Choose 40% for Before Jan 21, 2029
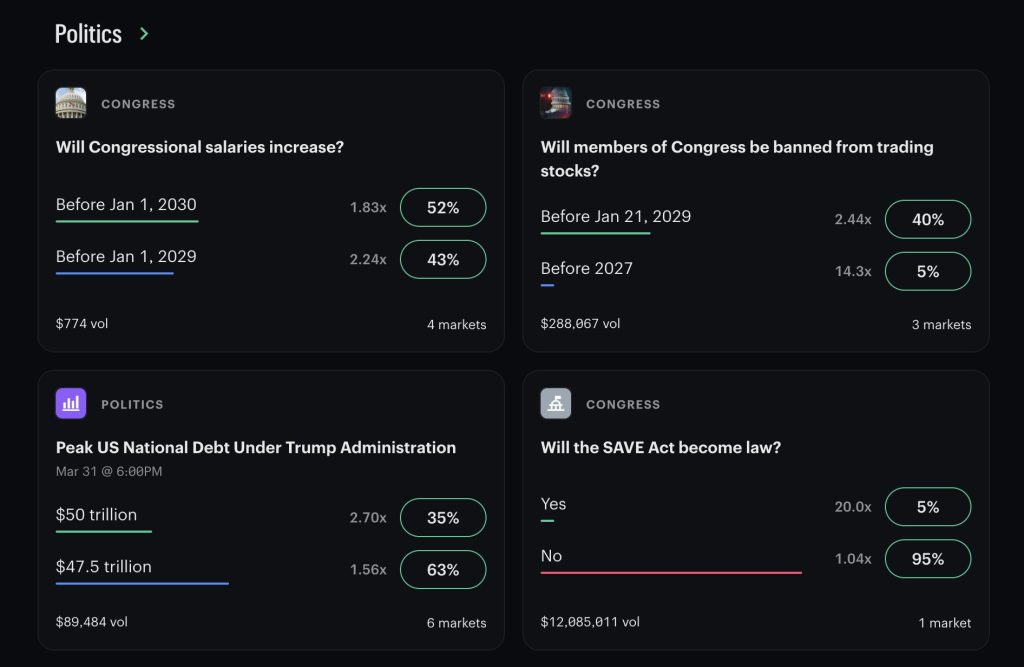 tap(928, 220)
